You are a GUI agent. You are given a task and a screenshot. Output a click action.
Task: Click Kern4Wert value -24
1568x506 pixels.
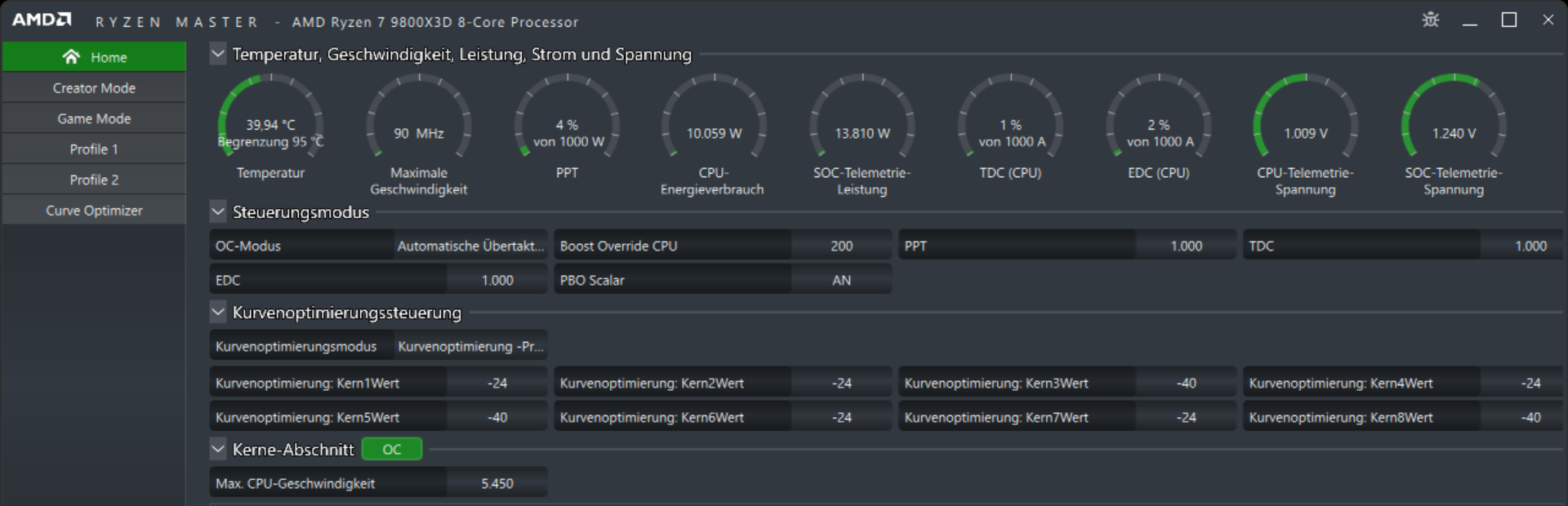1521,383
